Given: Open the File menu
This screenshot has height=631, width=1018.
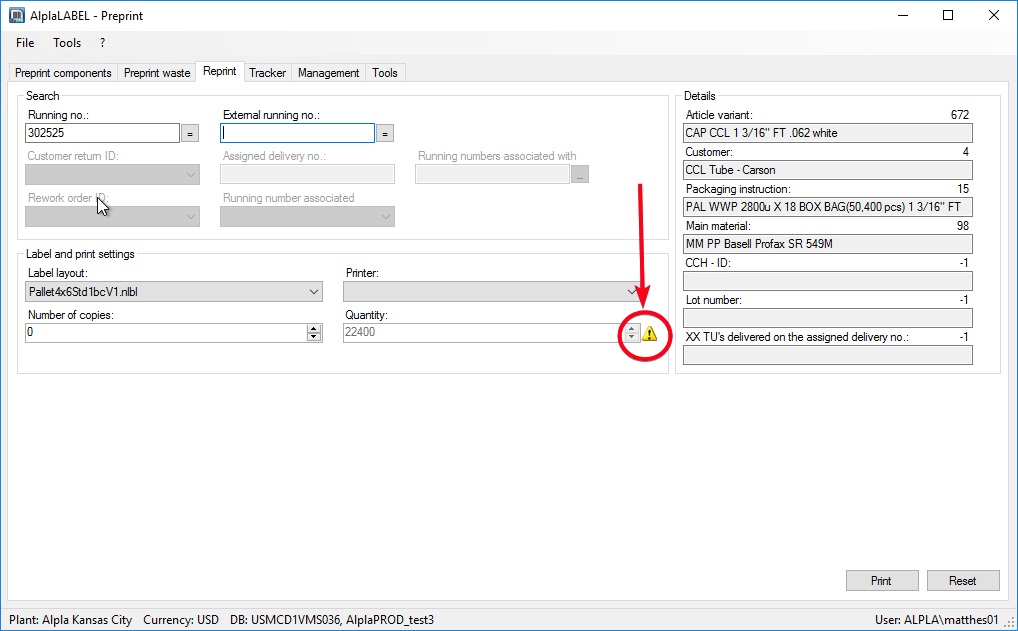Looking at the screenshot, I should click(25, 43).
